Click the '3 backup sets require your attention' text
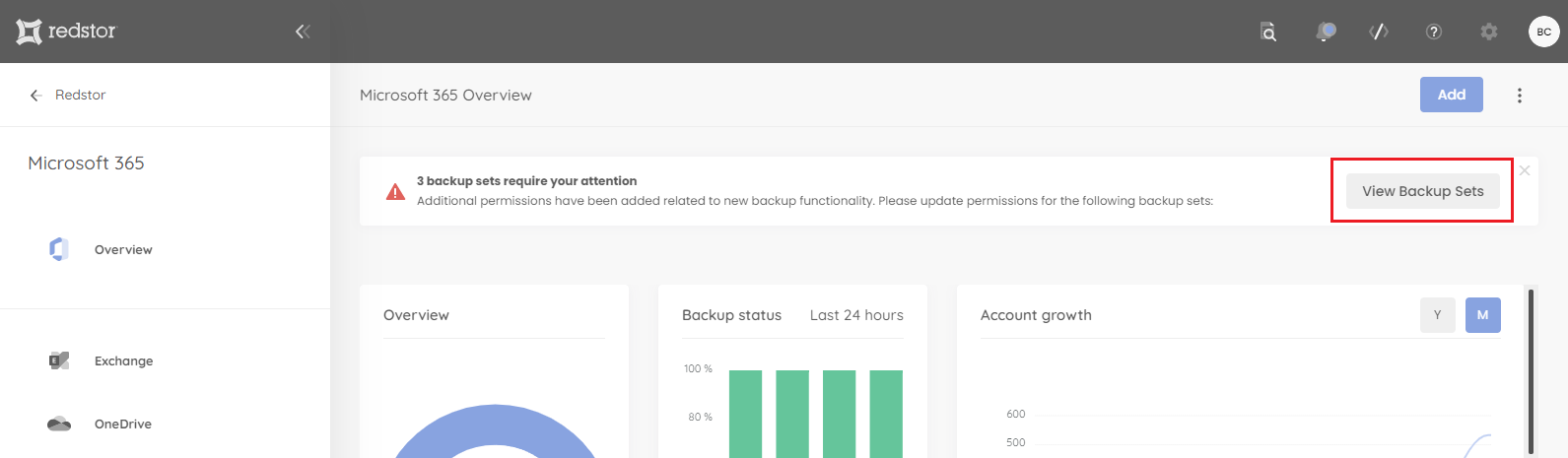Image resolution: width=1568 pixels, height=458 pixels. (x=527, y=181)
